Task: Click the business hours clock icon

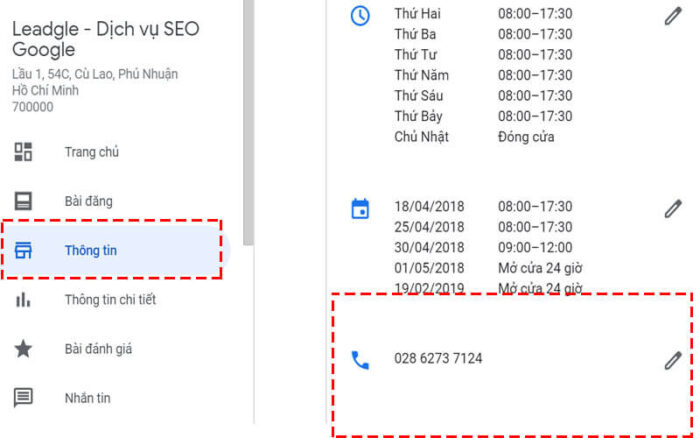Action: click(x=360, y=16)
